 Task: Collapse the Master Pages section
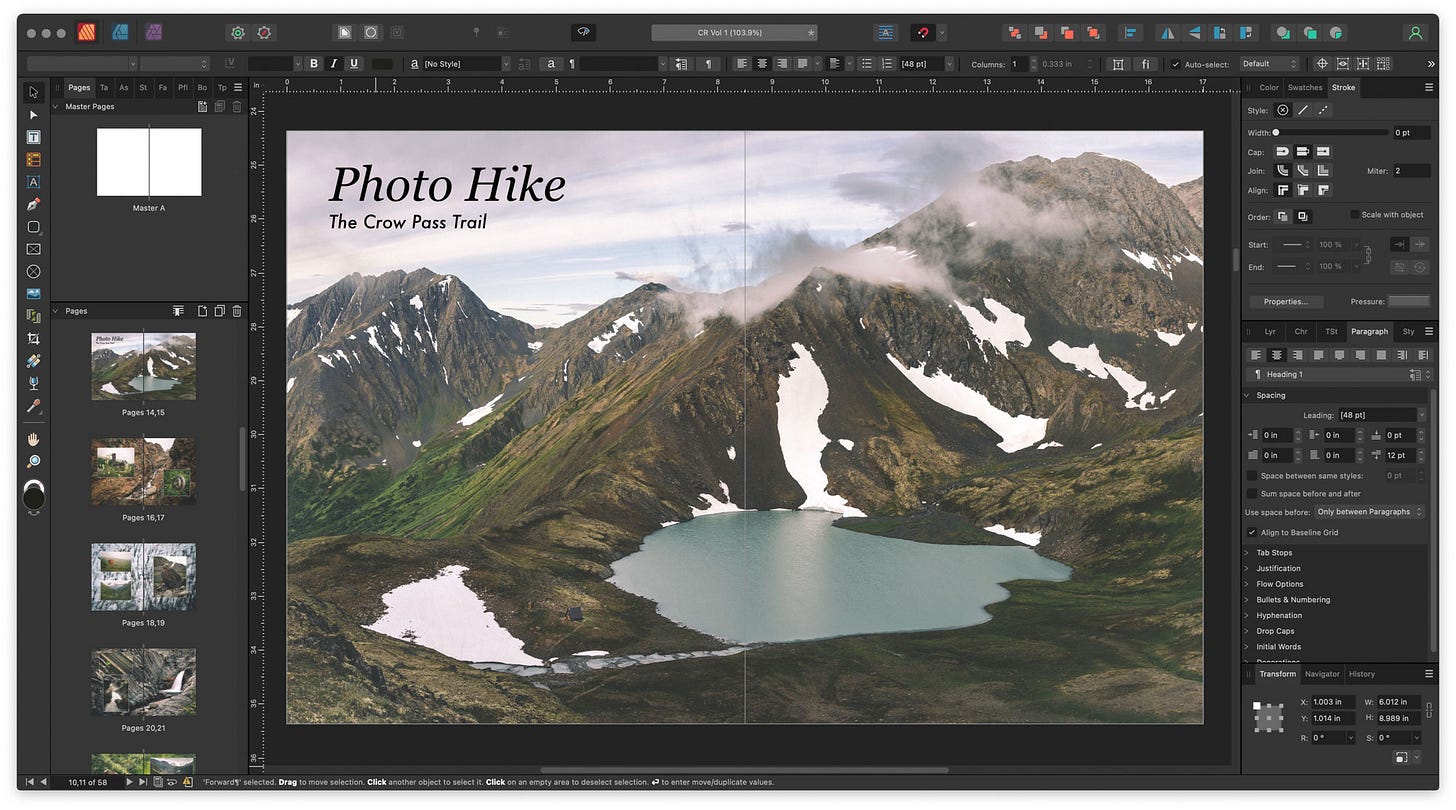pyautogui.click(x=56, y=107)
